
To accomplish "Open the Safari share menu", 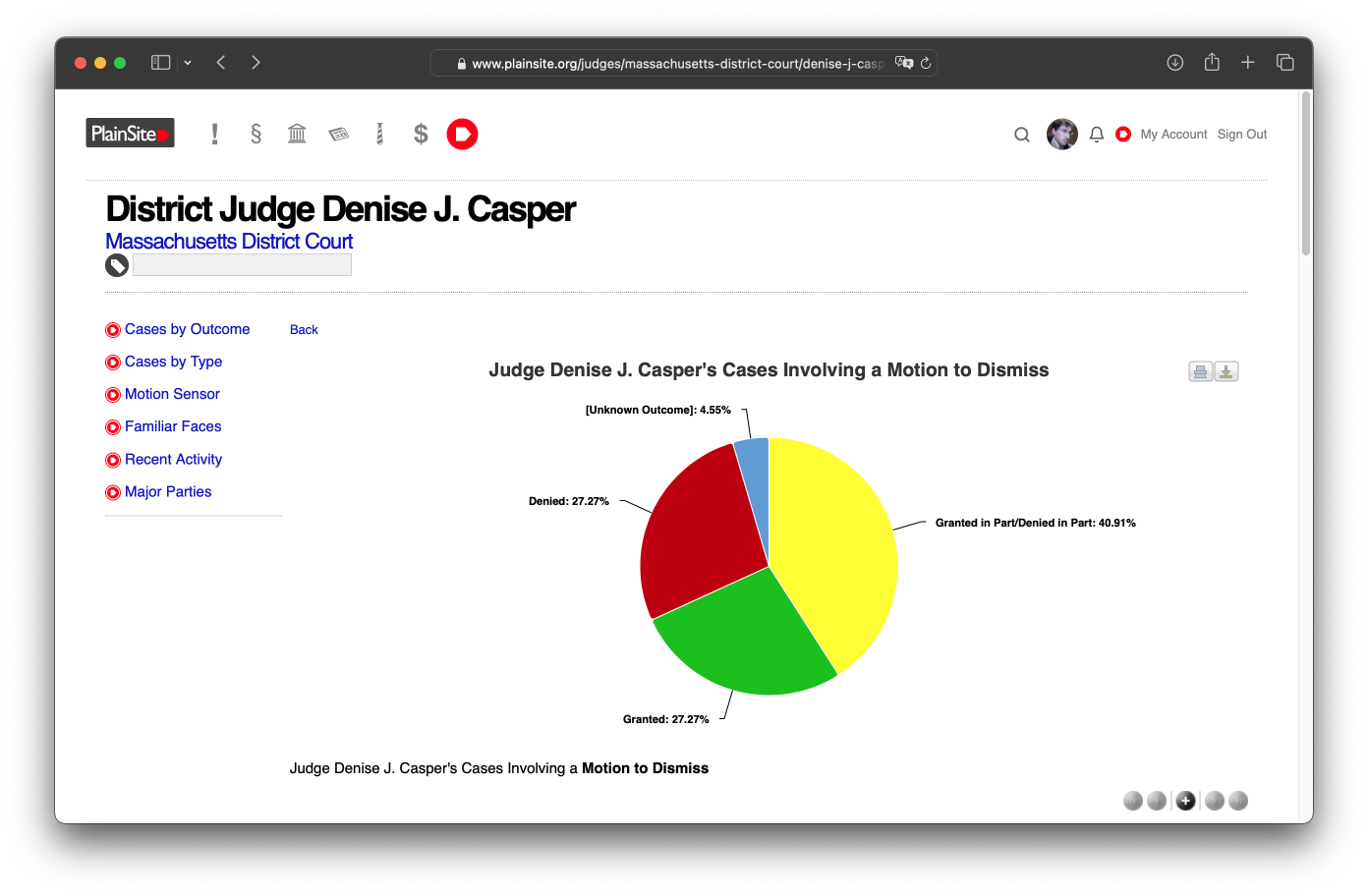I will coord(1212,62).
